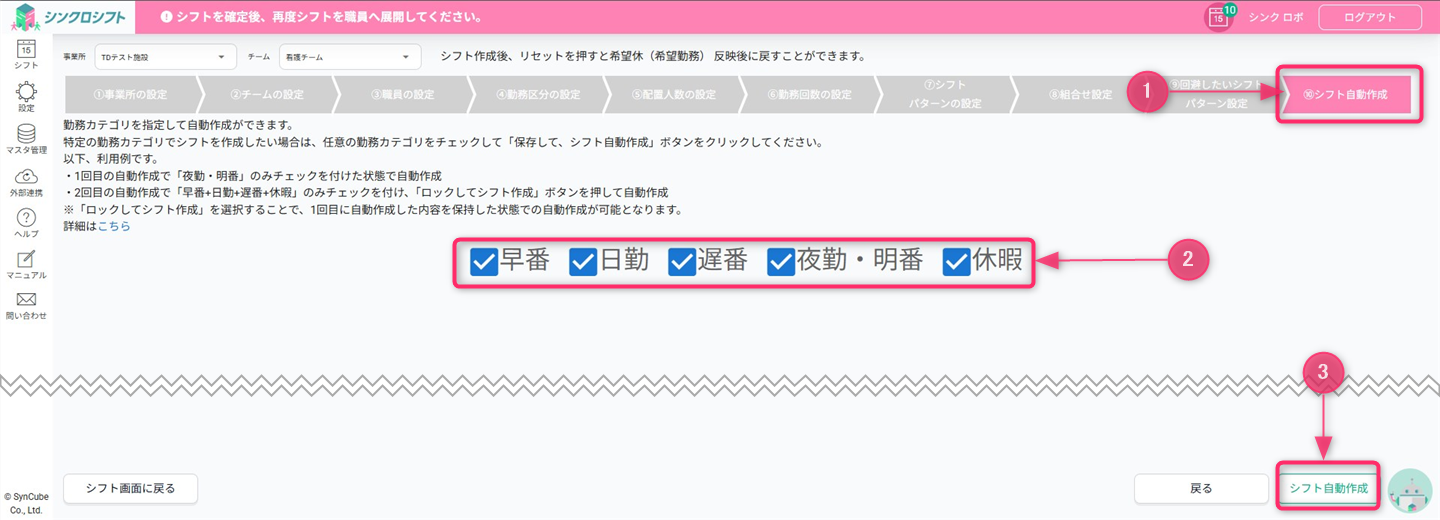Open the ヘルプ question mark icon
This screenshot has height=520, width=1440.
pyautogui.click(x=26, y=219)
